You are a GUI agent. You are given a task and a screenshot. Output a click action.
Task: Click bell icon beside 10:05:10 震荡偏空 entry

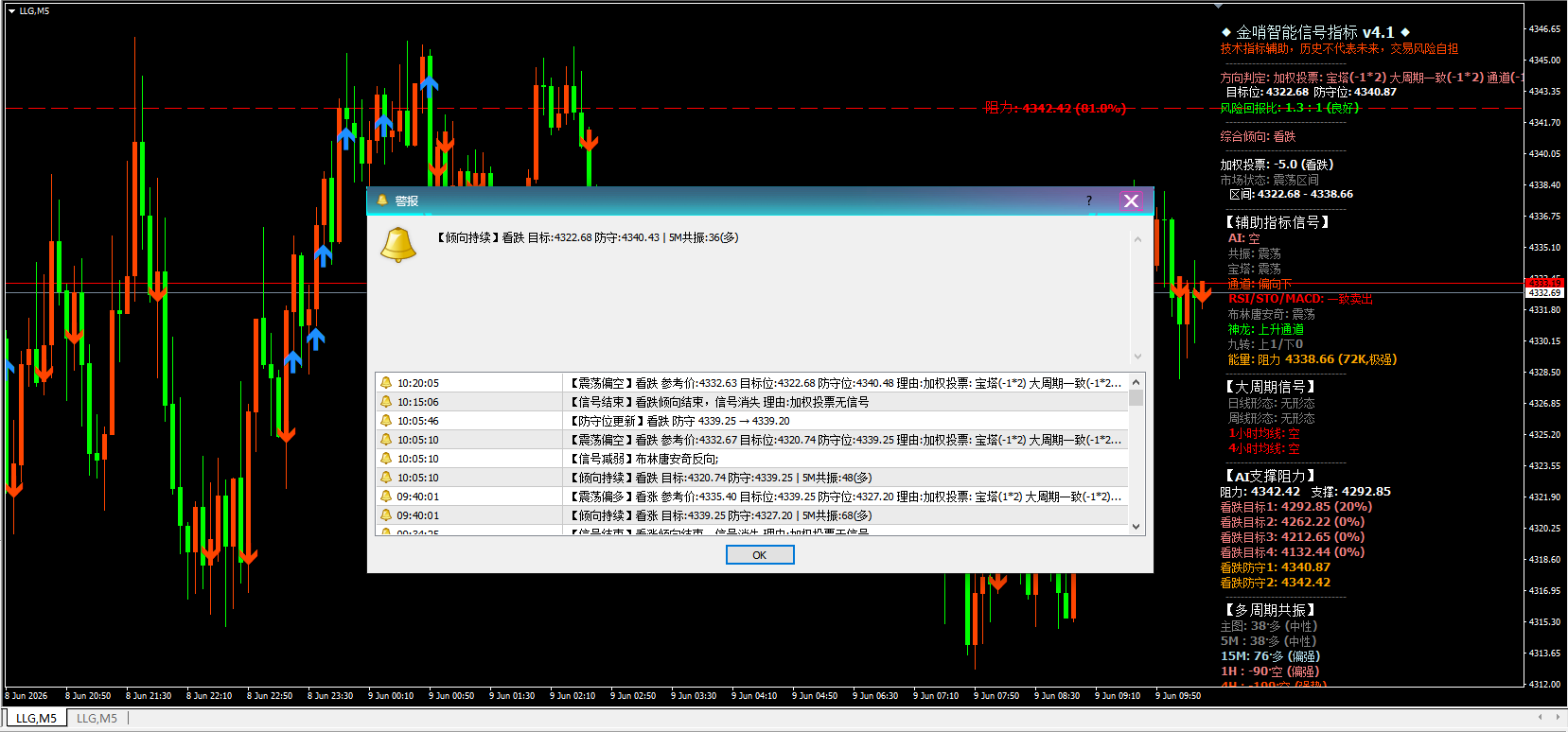[x=386, y=440]
